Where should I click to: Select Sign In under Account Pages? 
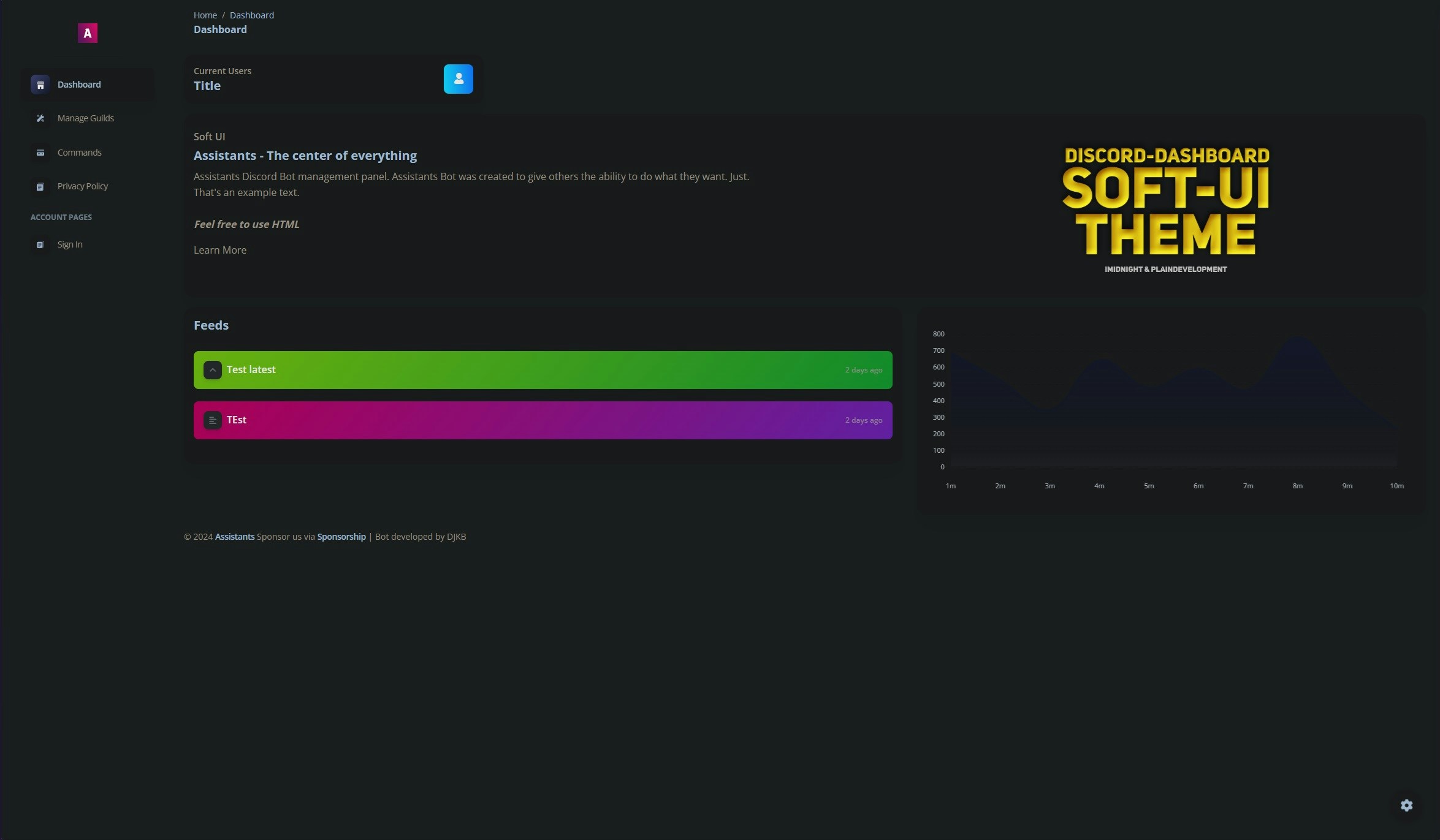(x=70, y=244)
